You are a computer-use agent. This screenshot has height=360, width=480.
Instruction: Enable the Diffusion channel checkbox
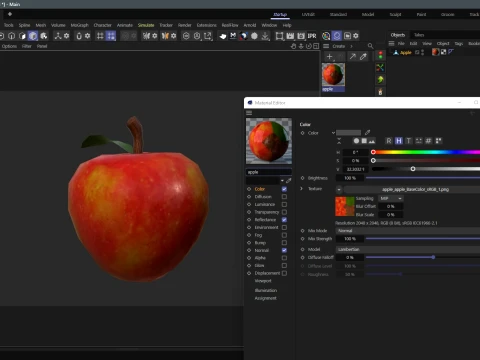tap(284, 197)
